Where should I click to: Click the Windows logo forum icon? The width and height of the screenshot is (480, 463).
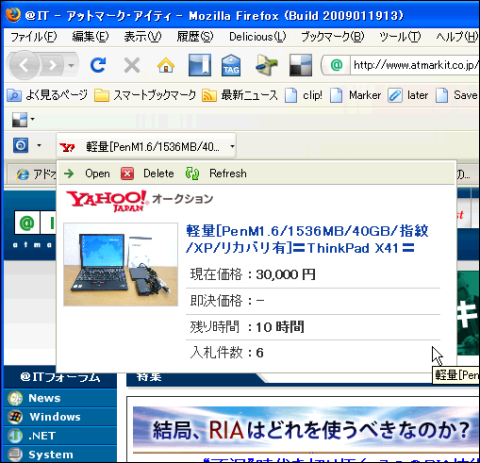tap(15, 417)
